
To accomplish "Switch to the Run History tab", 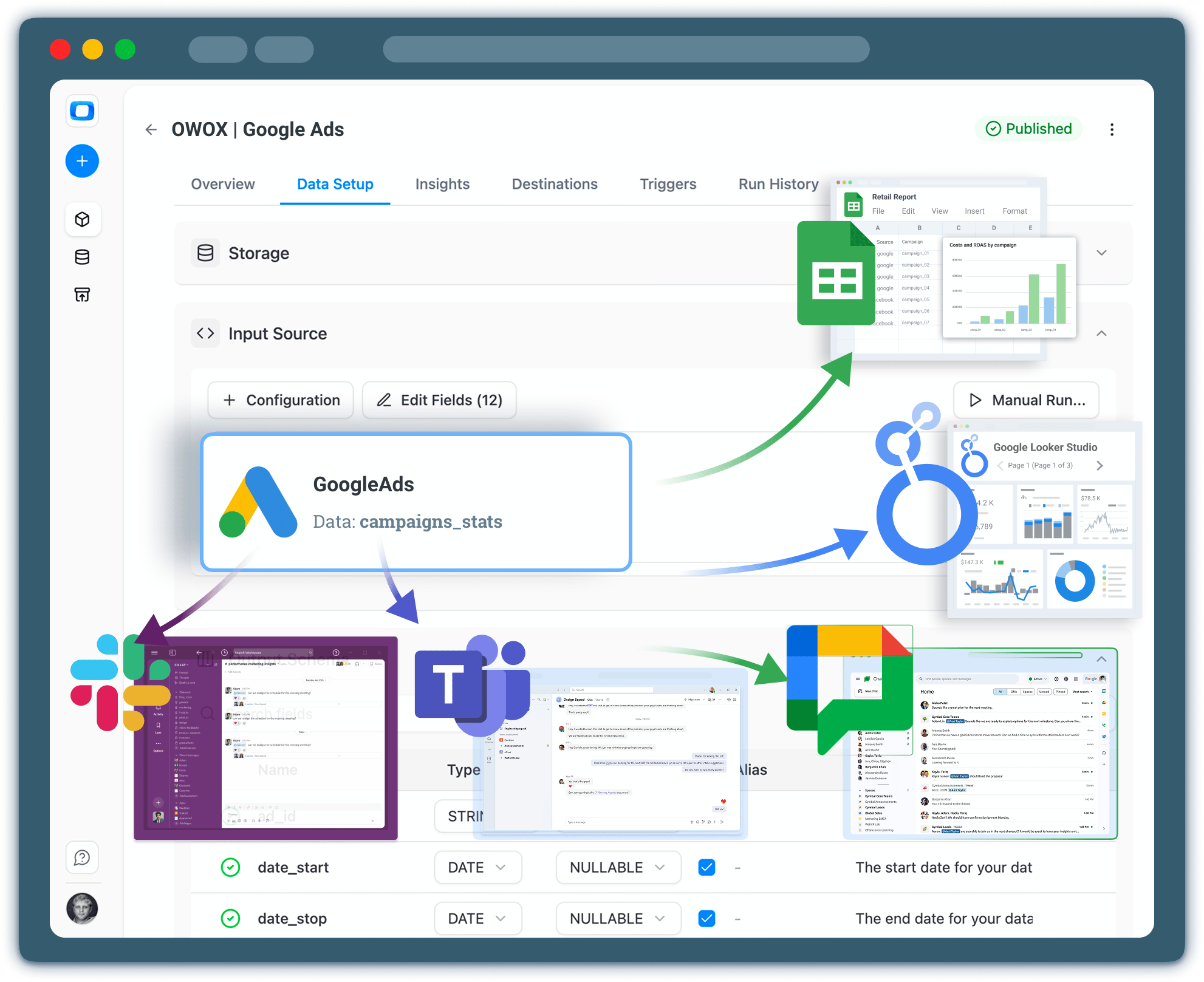I will 778,184.
